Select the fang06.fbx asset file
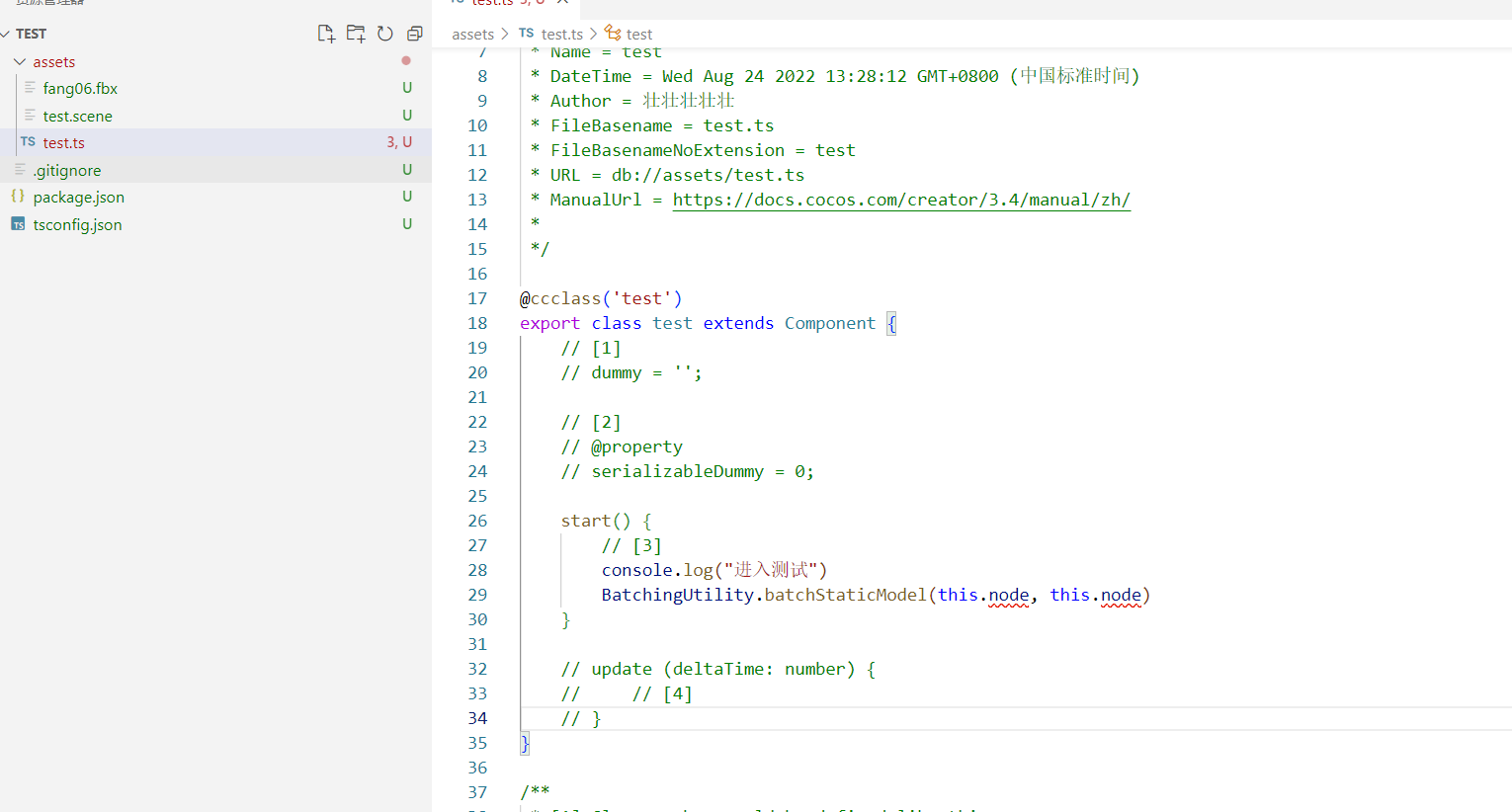This screenshot has width=1512, height=812. point(79,88)
